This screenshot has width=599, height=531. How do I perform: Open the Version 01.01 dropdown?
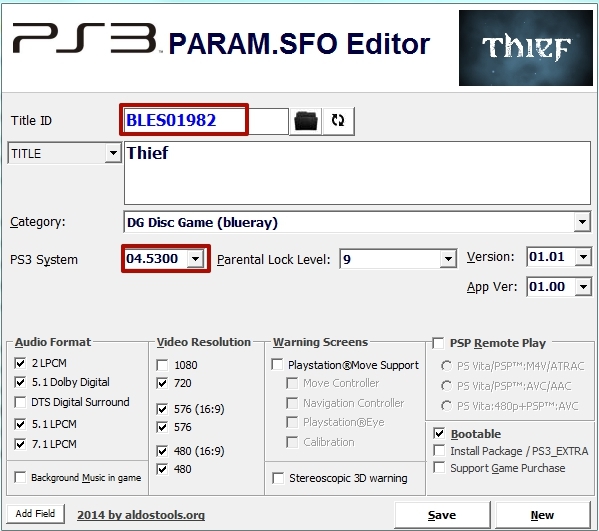[x=583, y=257]
